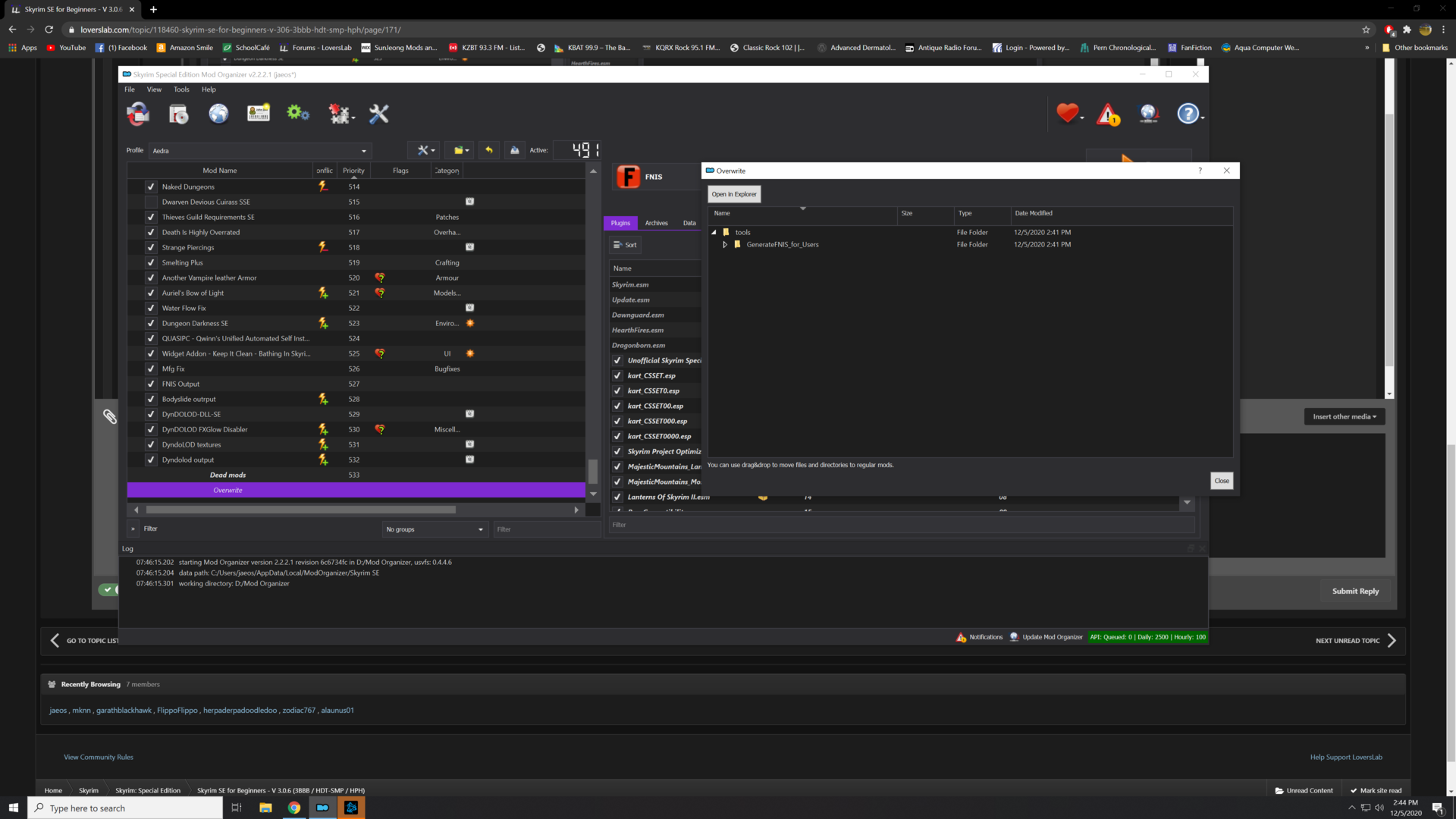This screenshot has width=1456, height=819.
Task: Toggle the FNIS Output mod checkbox
Action: coord(151,384)
